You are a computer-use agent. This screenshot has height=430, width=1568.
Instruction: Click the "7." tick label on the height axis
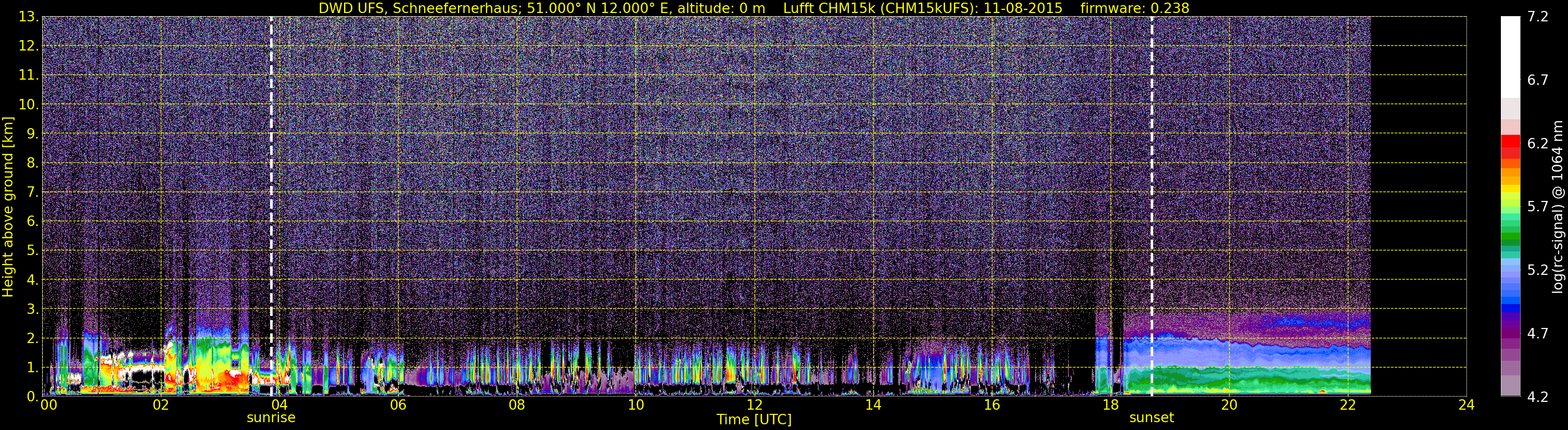[32, 193]
